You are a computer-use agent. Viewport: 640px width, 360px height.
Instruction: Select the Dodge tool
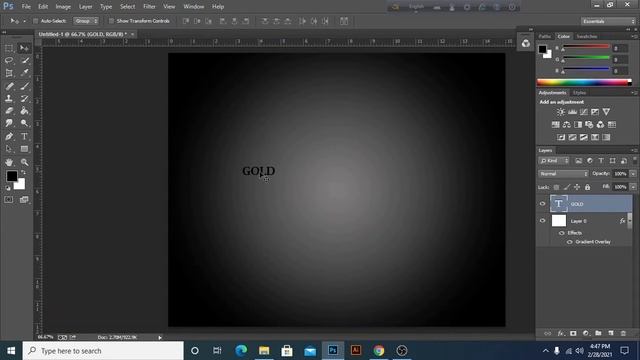coord(24,123)
